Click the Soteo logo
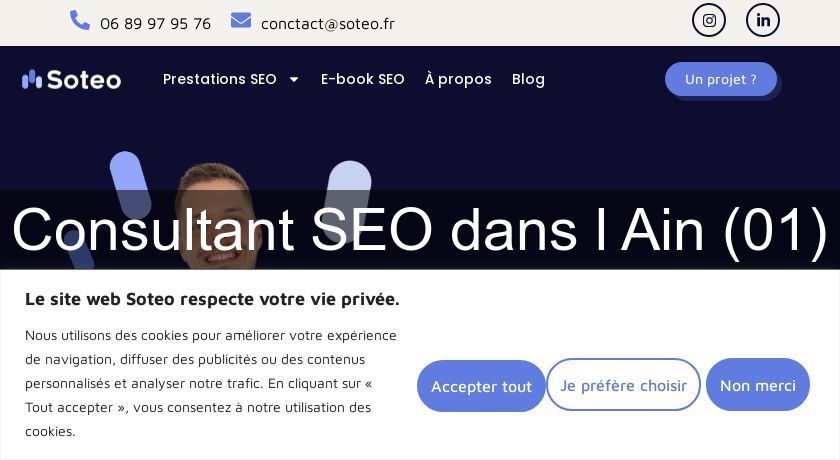840x460 pixels. (72, 80)
